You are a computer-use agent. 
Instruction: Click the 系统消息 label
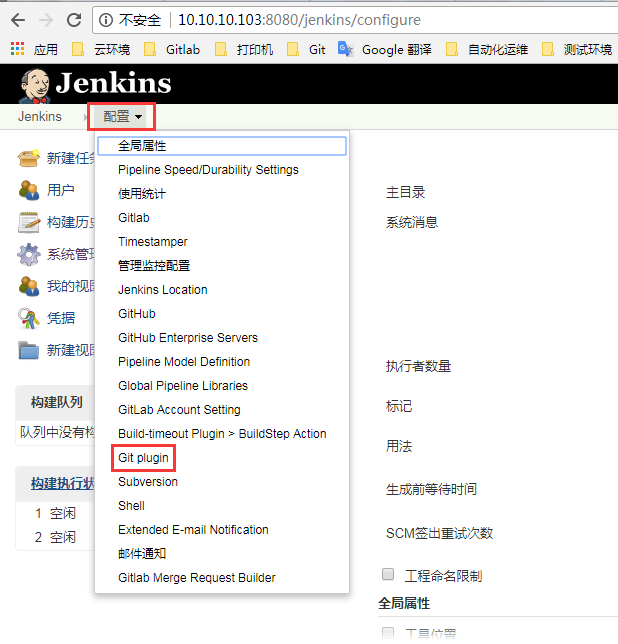[412, 222]
